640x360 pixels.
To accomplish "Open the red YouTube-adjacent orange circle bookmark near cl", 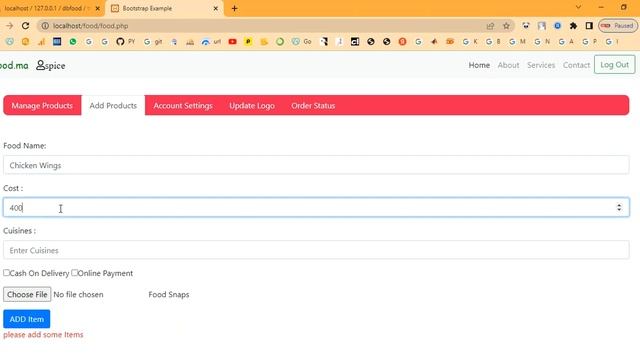I will 402,42.
